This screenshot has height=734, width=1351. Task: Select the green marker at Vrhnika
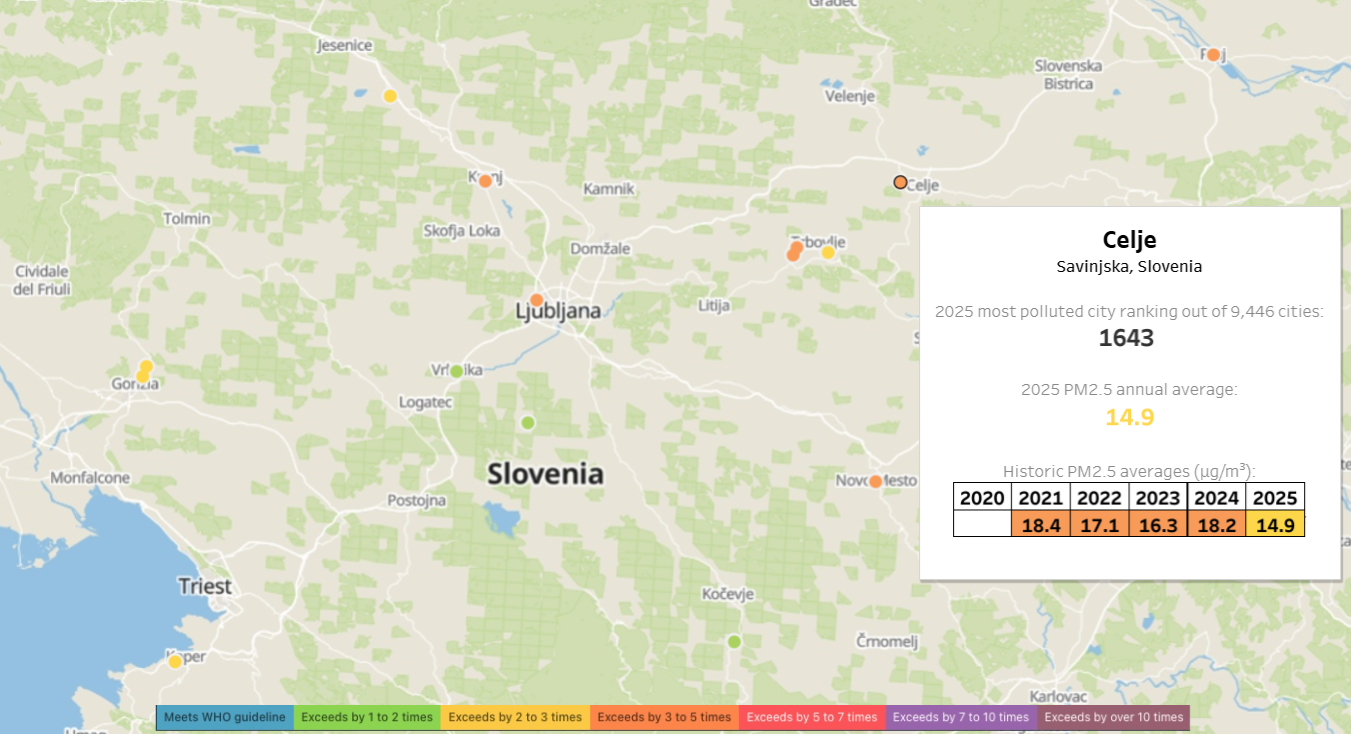tap(456, 371)
